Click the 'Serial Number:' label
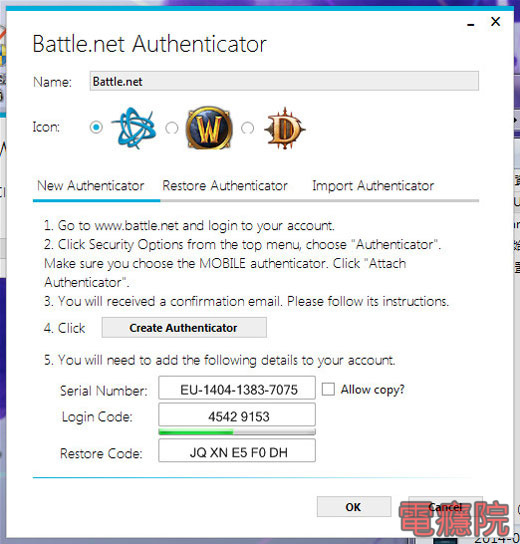This screenshot has width=520, height=544. point(104,391)
